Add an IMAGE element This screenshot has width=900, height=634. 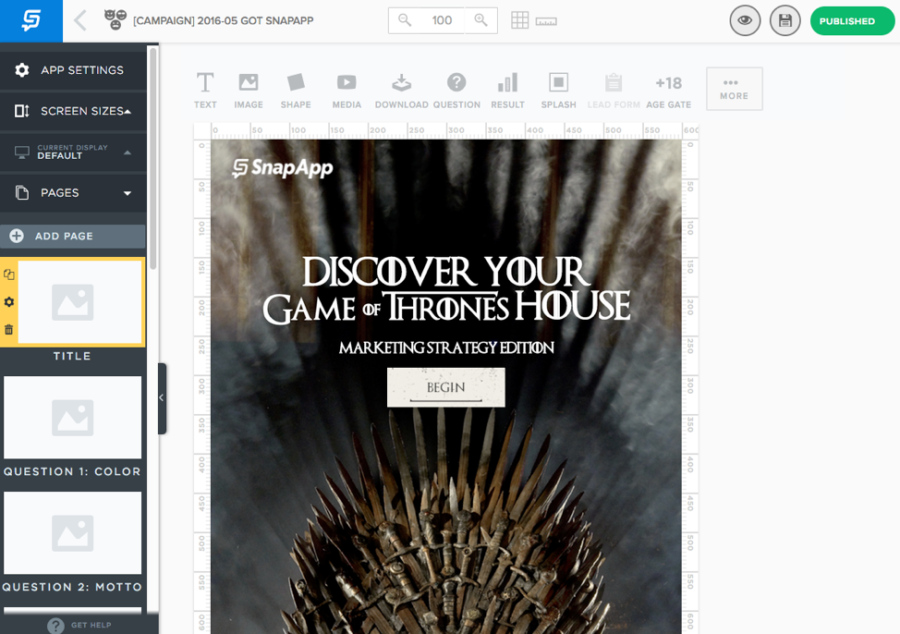point(249,90)
